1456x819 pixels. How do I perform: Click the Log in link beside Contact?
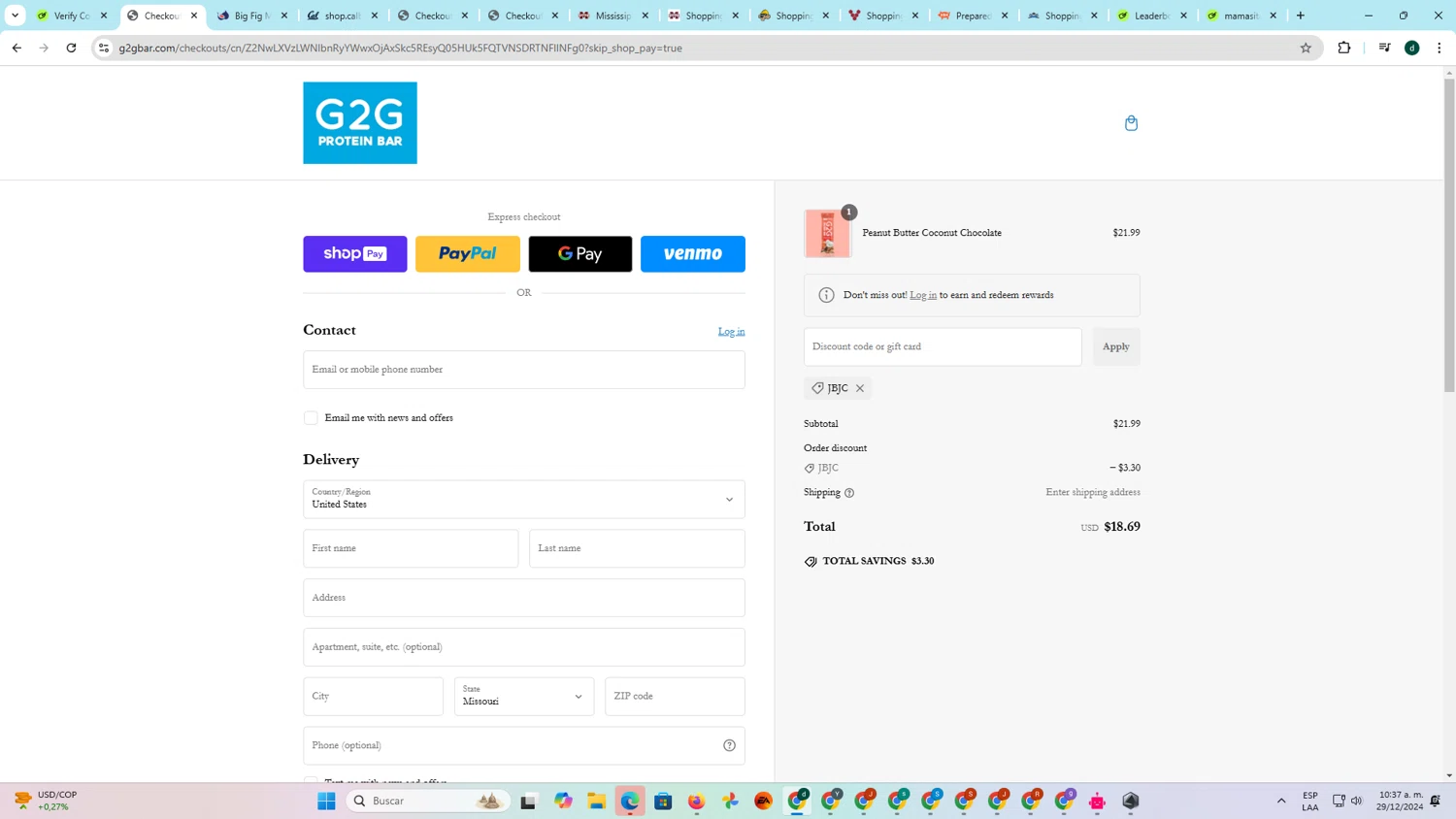point(732,332)
